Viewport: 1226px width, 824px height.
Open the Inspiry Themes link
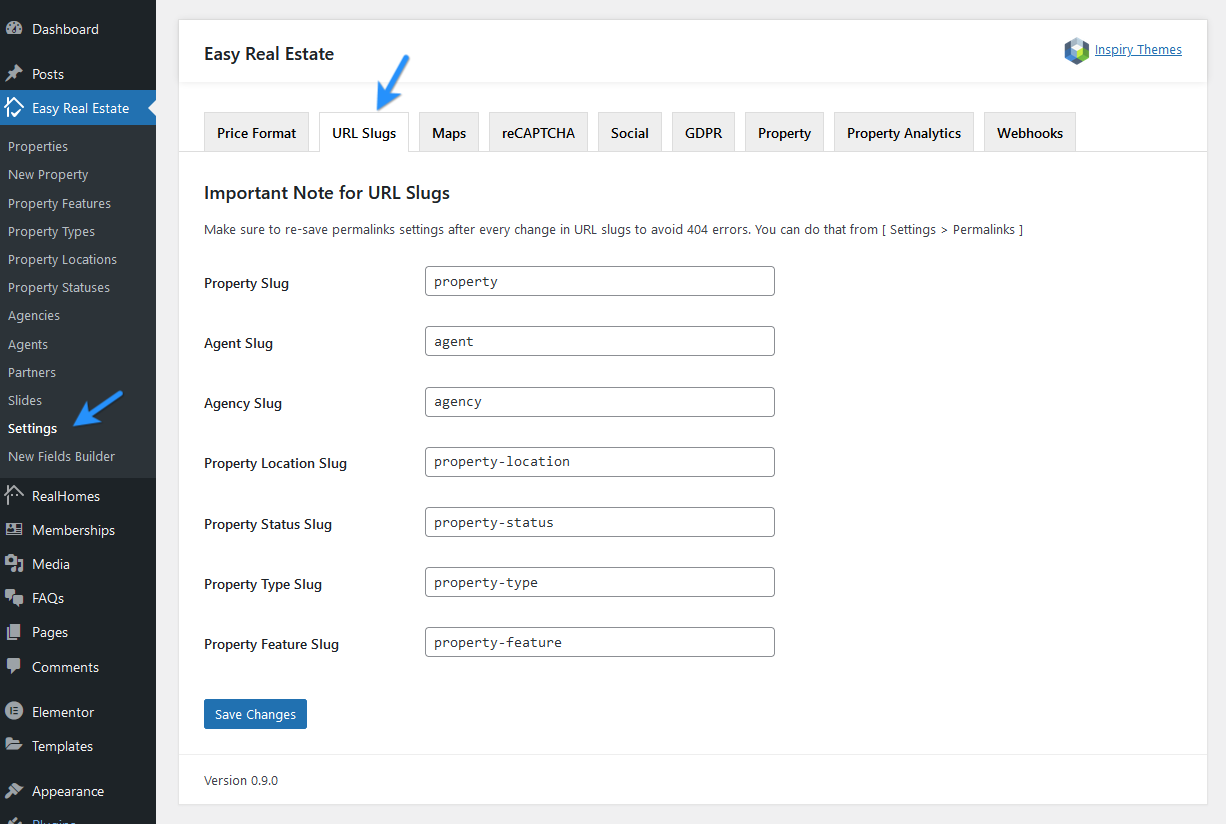click(x=1138, y=50)
